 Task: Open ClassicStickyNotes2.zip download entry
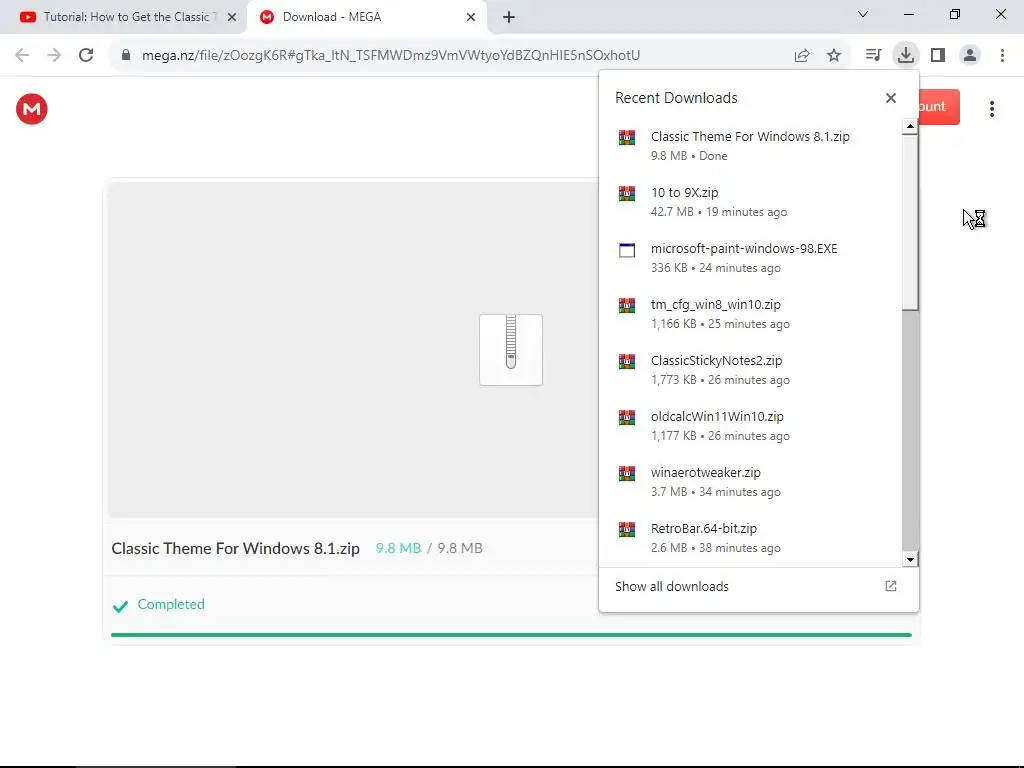tap(750, 370)
